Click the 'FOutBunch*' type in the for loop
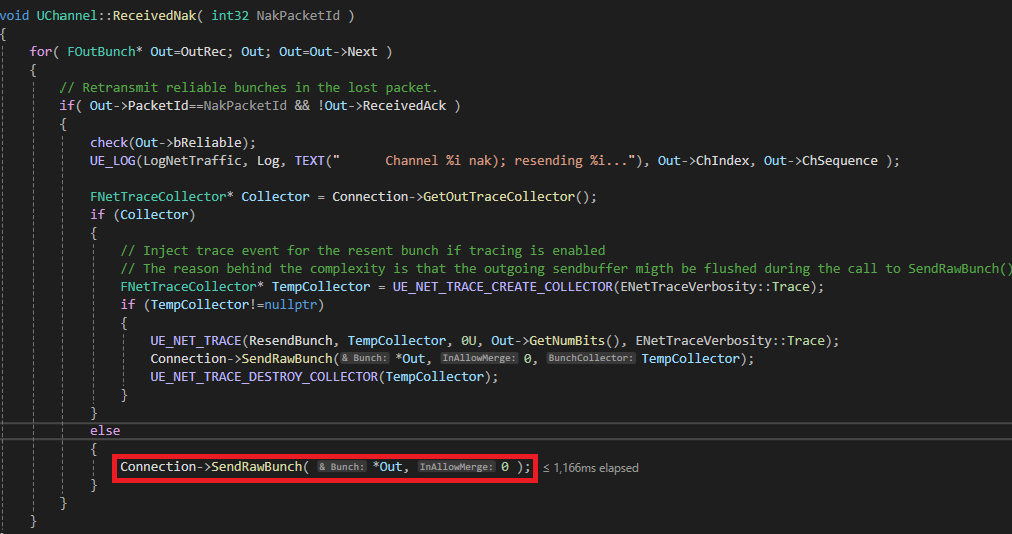This screenshot has width=1012, height=534. 105,52
